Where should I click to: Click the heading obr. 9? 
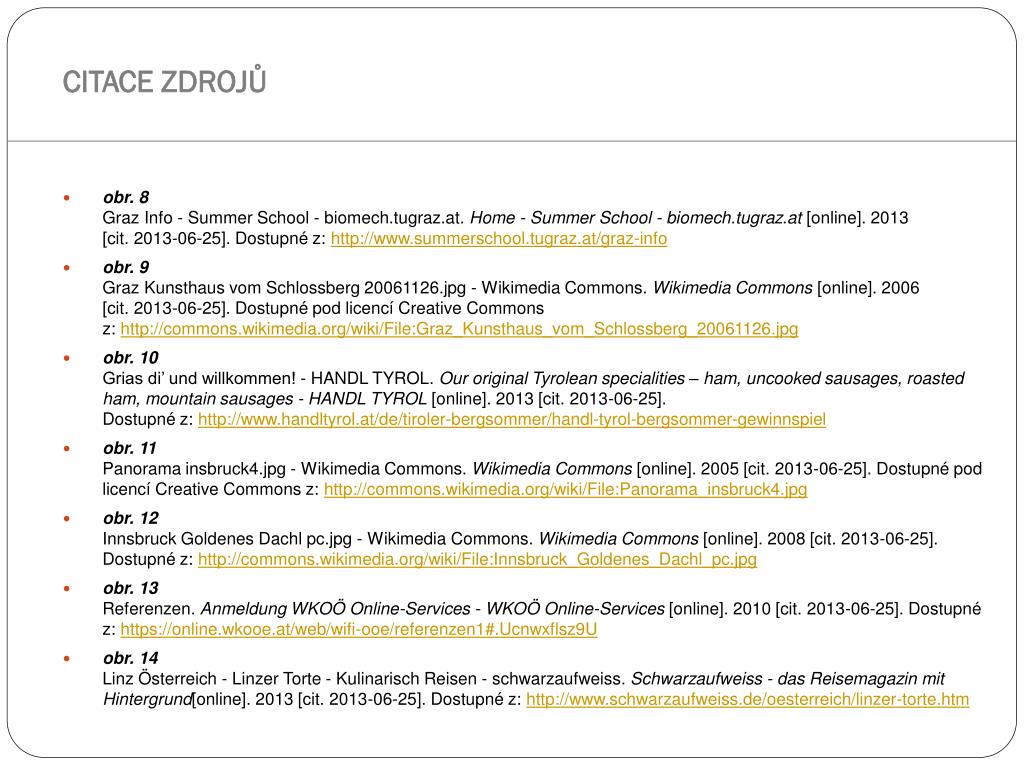pyautogui.click(x=126, y=267)
